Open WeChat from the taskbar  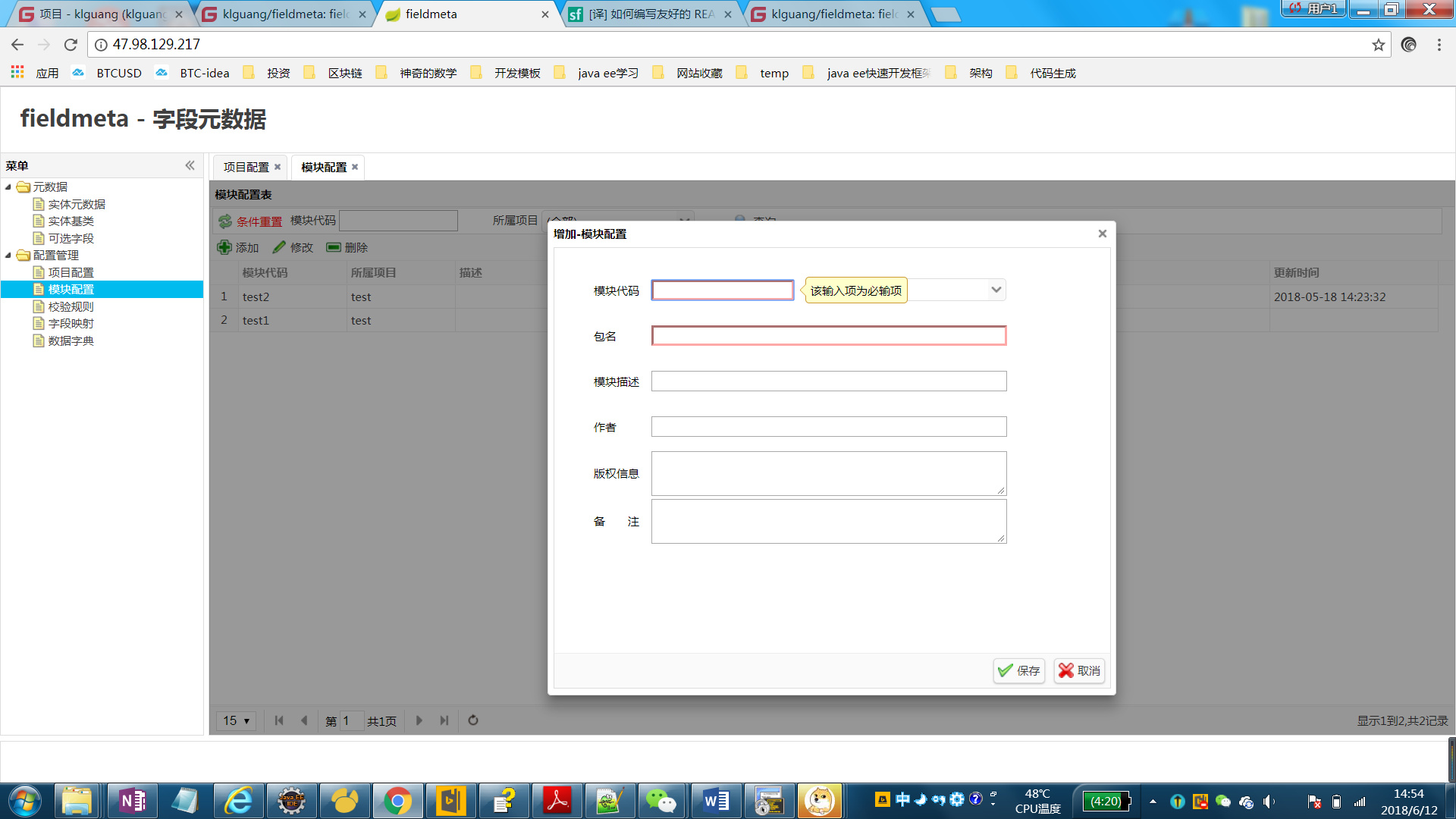click(x=661, y=801)
